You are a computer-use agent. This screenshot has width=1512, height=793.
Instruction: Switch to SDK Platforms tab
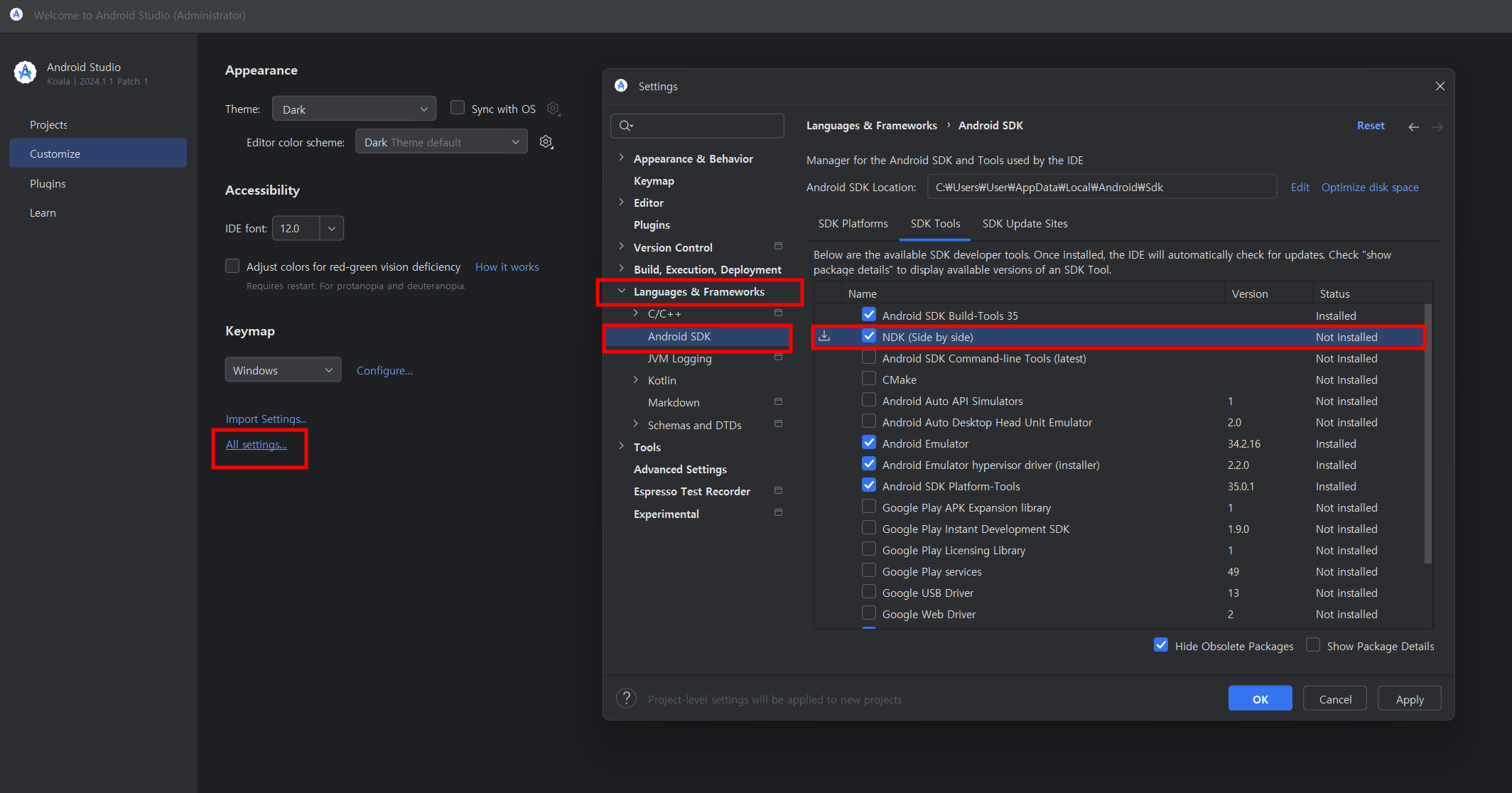point(853,223)
